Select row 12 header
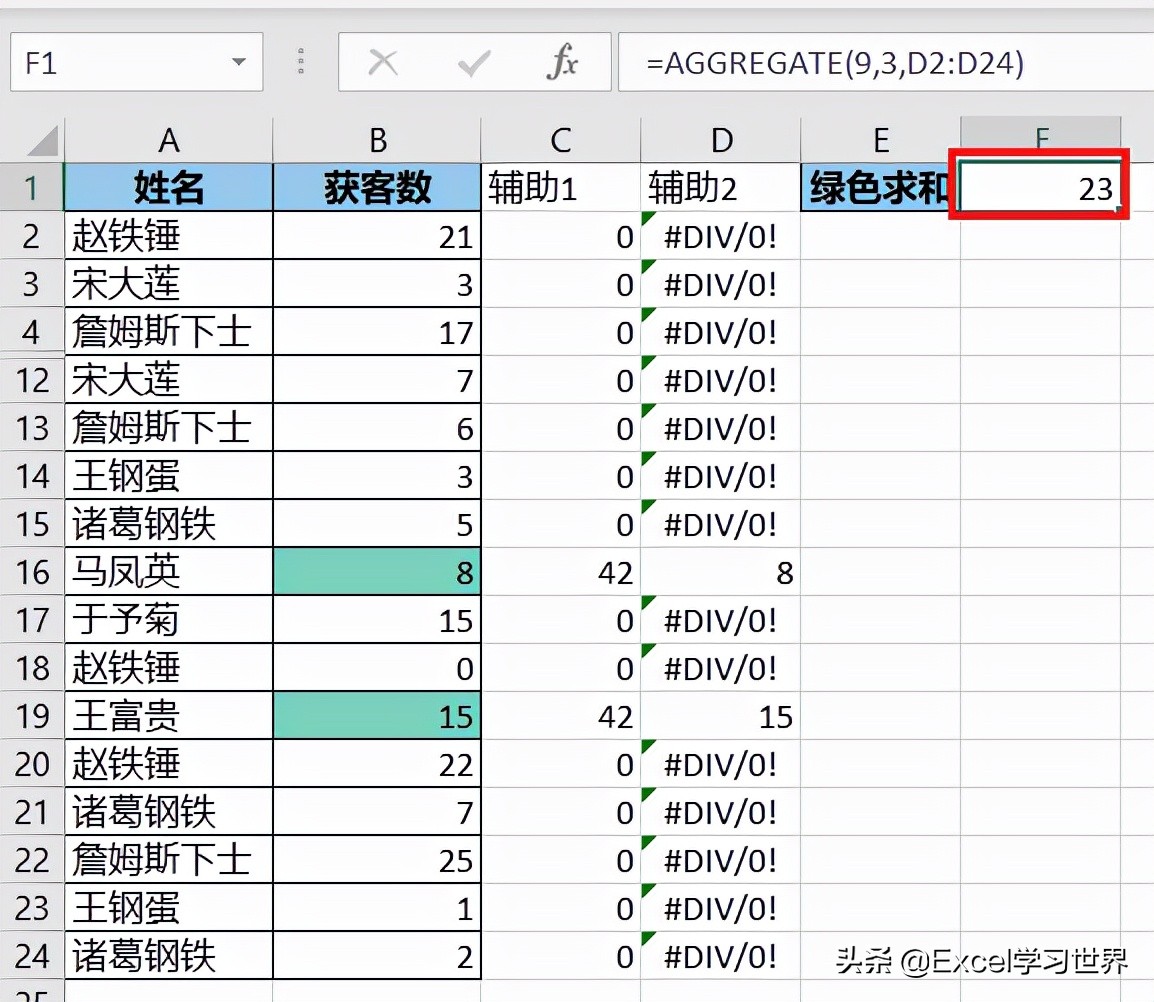 tap(32, 381)
